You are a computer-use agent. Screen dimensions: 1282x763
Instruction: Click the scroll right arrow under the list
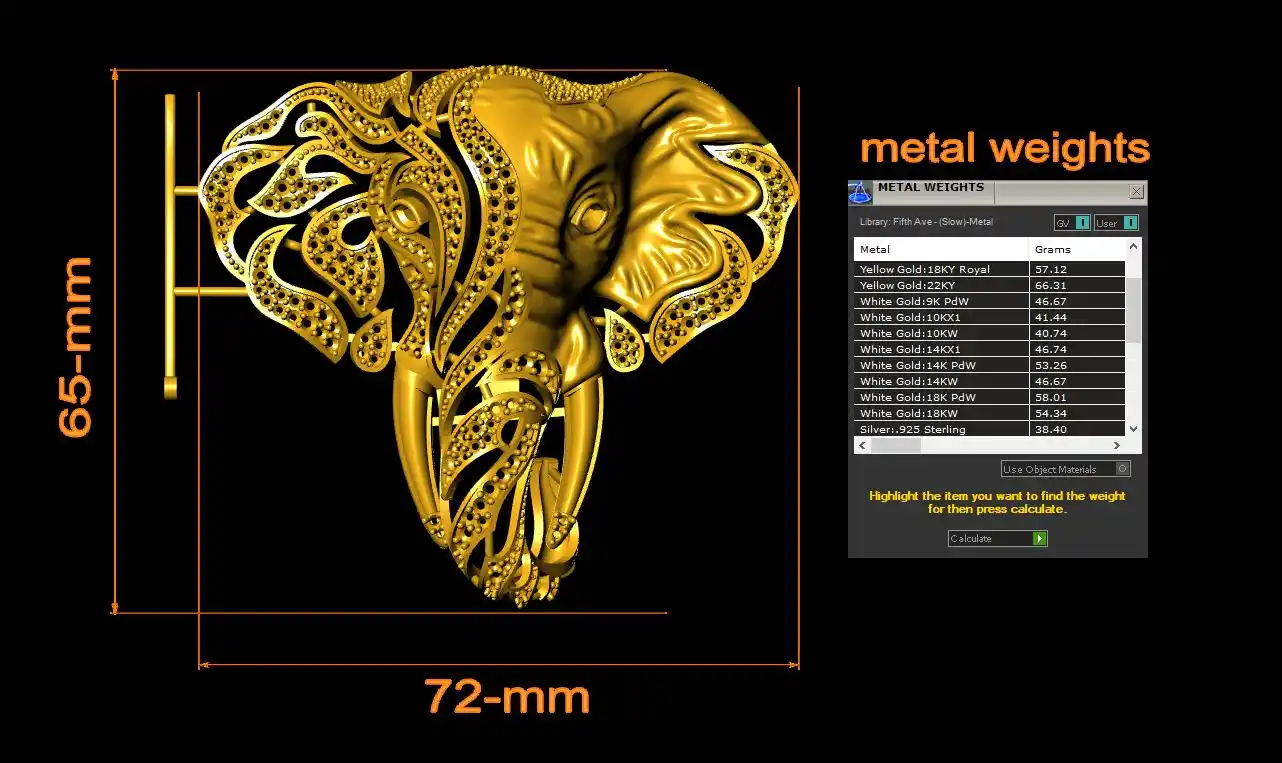point(1117,445)
